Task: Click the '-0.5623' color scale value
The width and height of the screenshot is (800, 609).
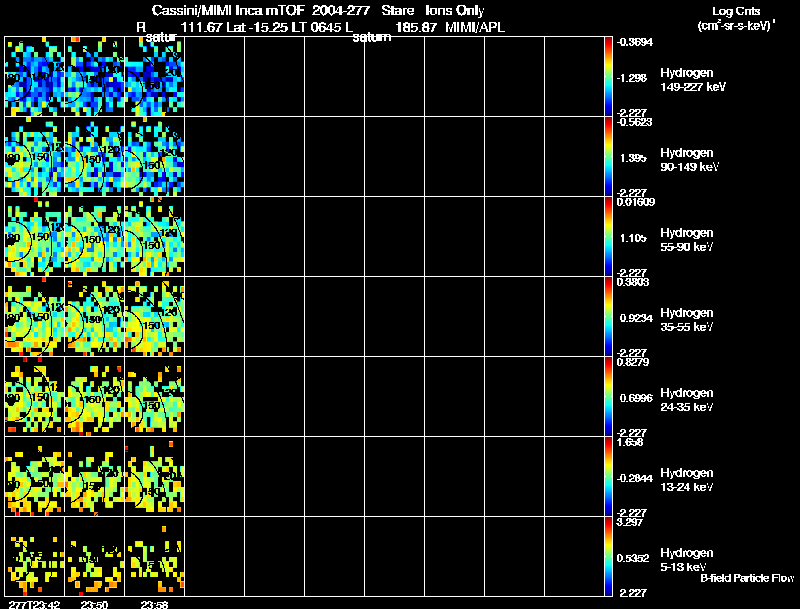Action: (x=634, y=122)
